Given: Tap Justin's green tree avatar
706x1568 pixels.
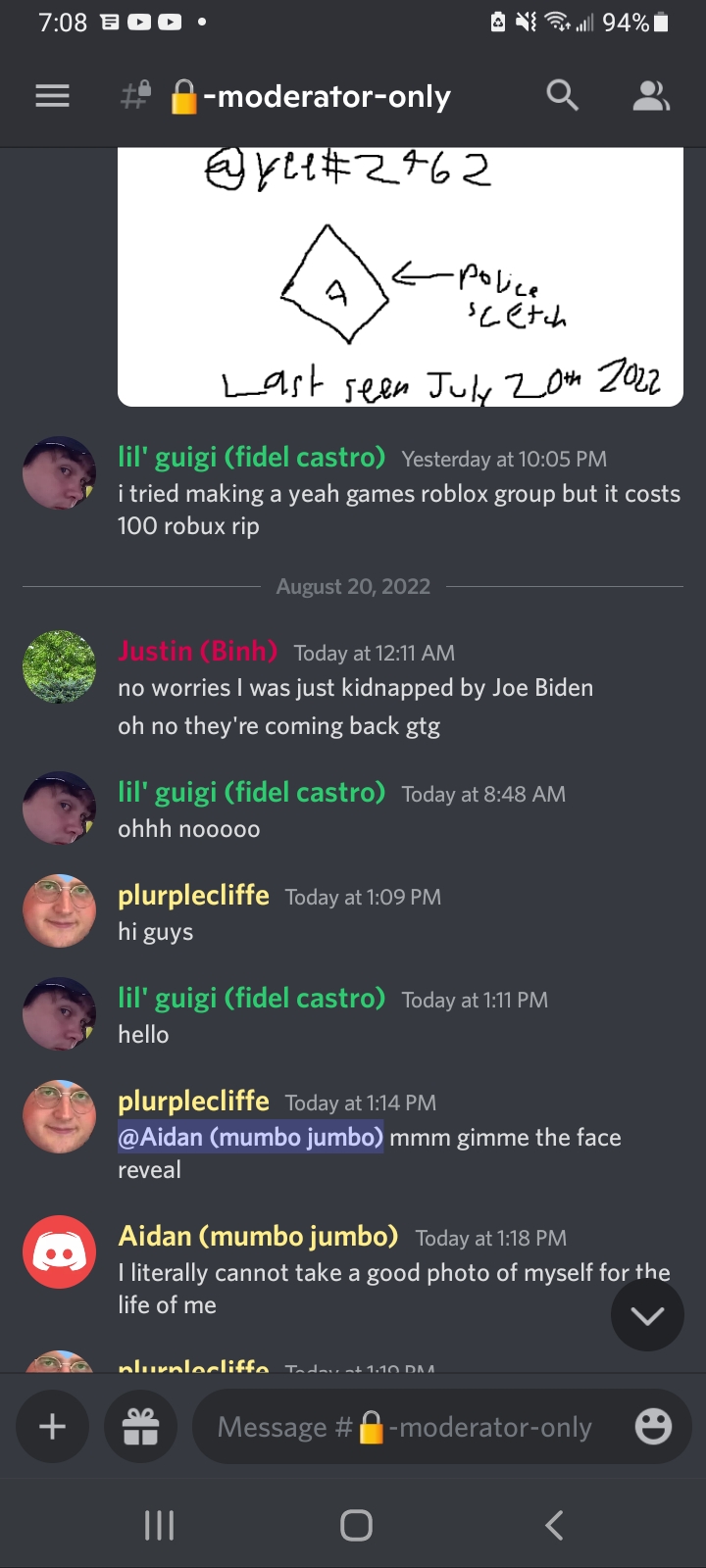Looking at the screenshot, I should [60, 666].
